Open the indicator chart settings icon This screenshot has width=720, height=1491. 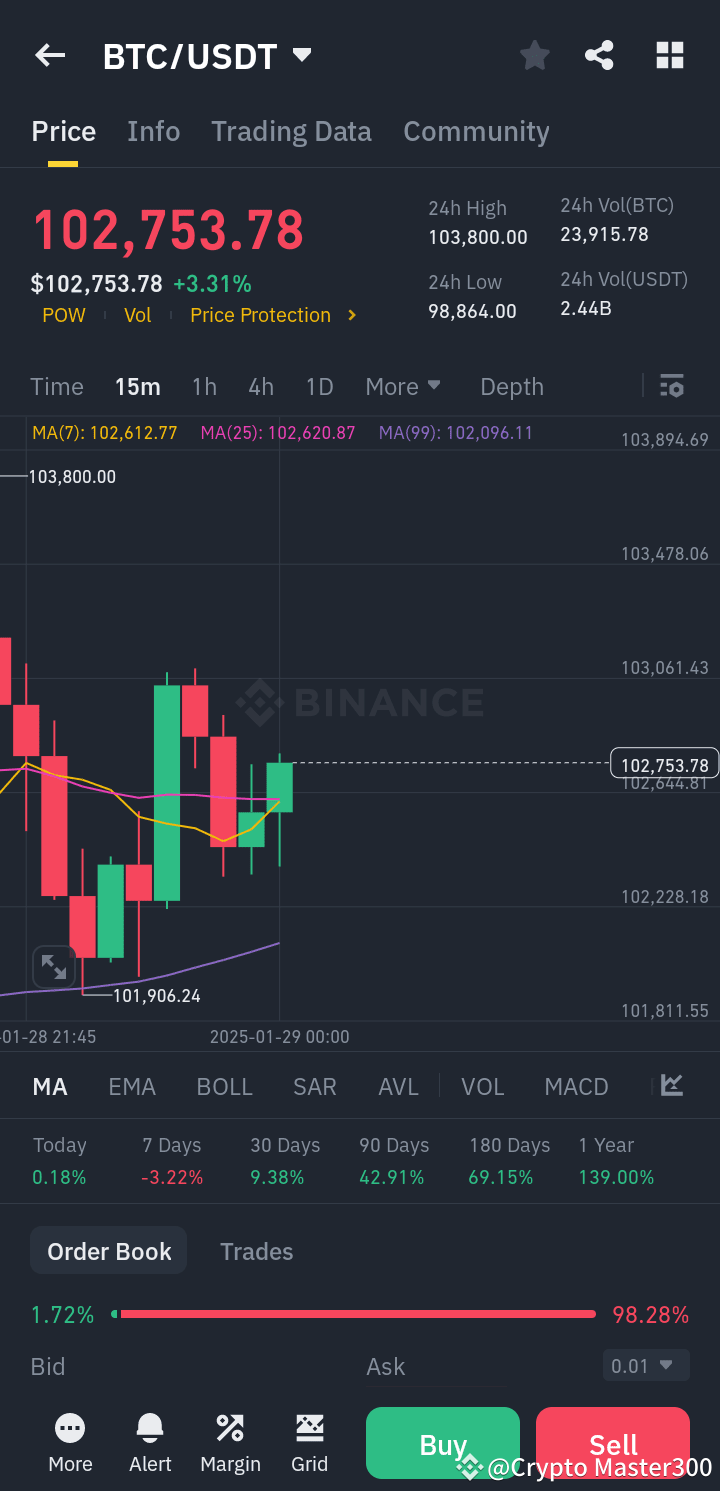tap(672, 1086)
